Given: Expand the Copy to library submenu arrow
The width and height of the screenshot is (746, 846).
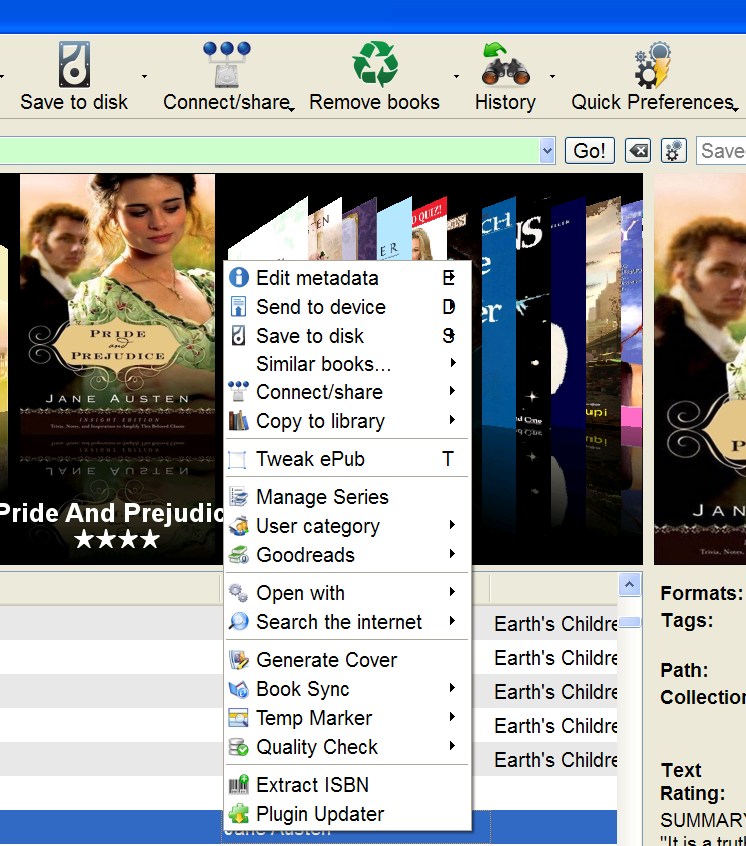Looking at the screenshot, I should pos(453,420).
